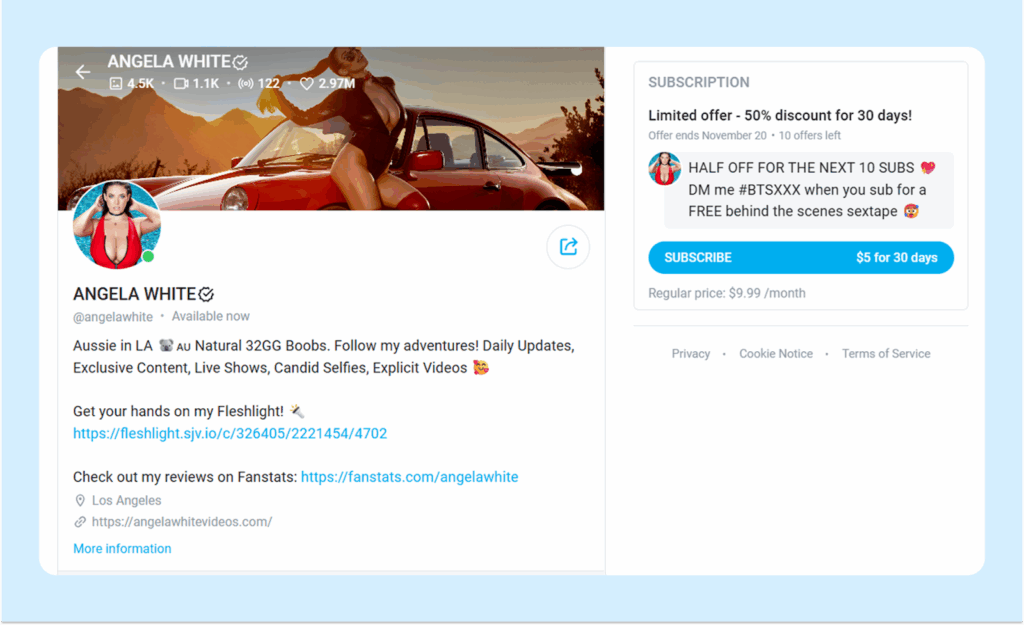Click the verified checkmark badge
1024x625 pixels.
click(239, 61)
